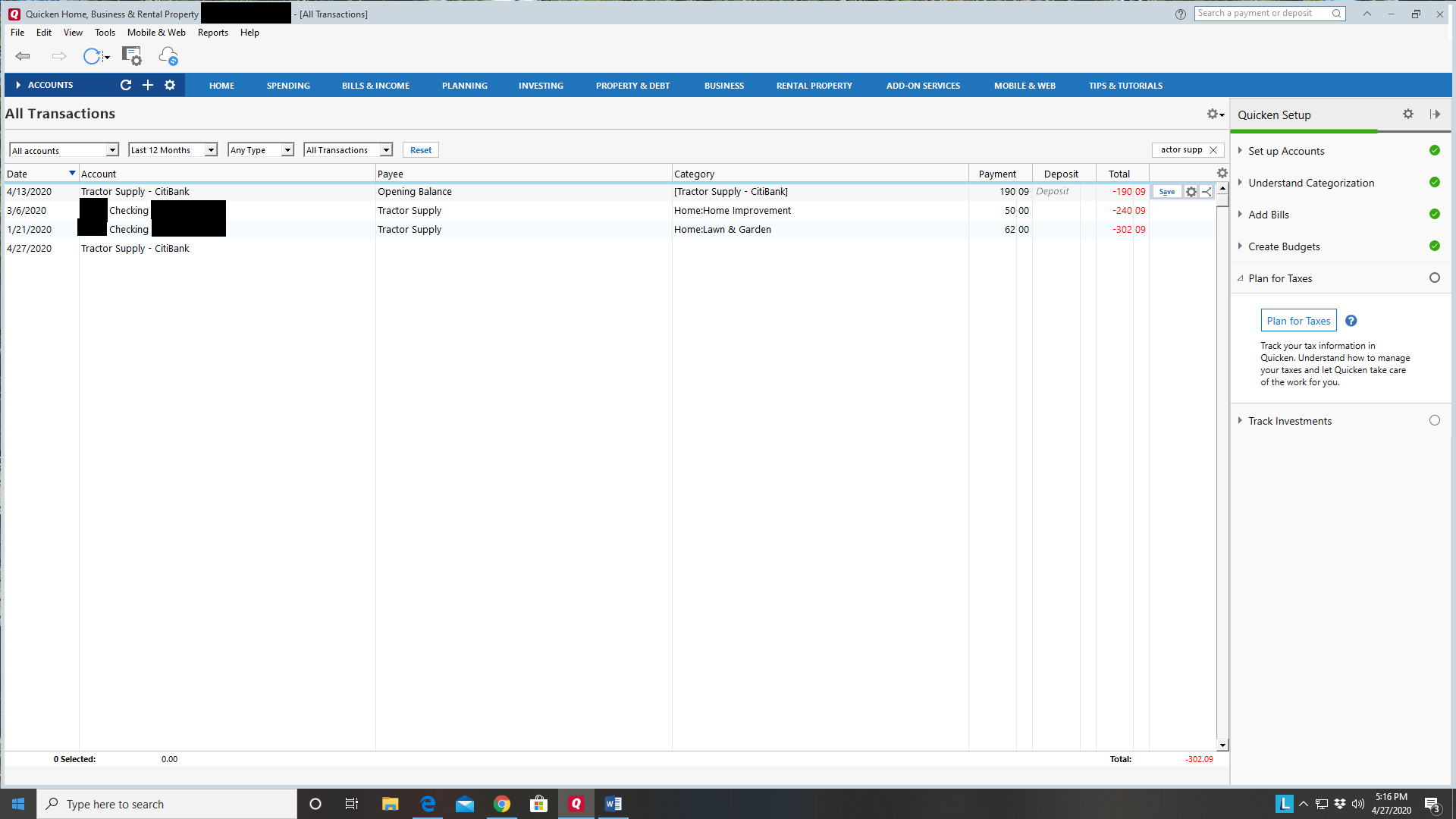Toggle the Track Investments status circle
The height and width of the screenshot is (819, 1456).
point(1434,420)
